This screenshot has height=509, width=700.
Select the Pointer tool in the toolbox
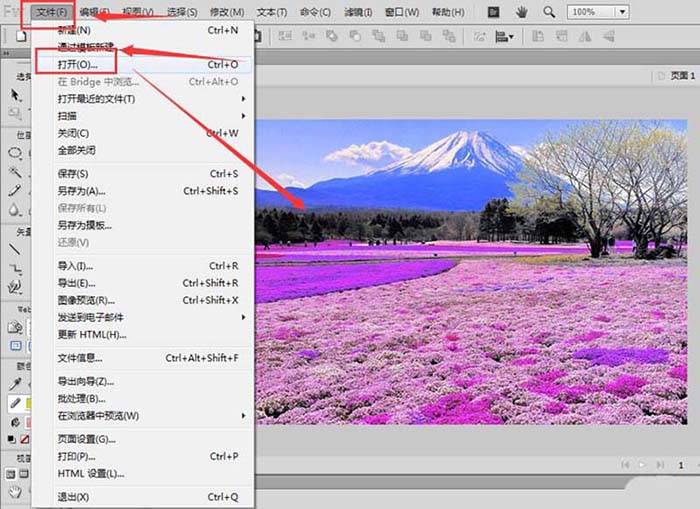point(15,94)
